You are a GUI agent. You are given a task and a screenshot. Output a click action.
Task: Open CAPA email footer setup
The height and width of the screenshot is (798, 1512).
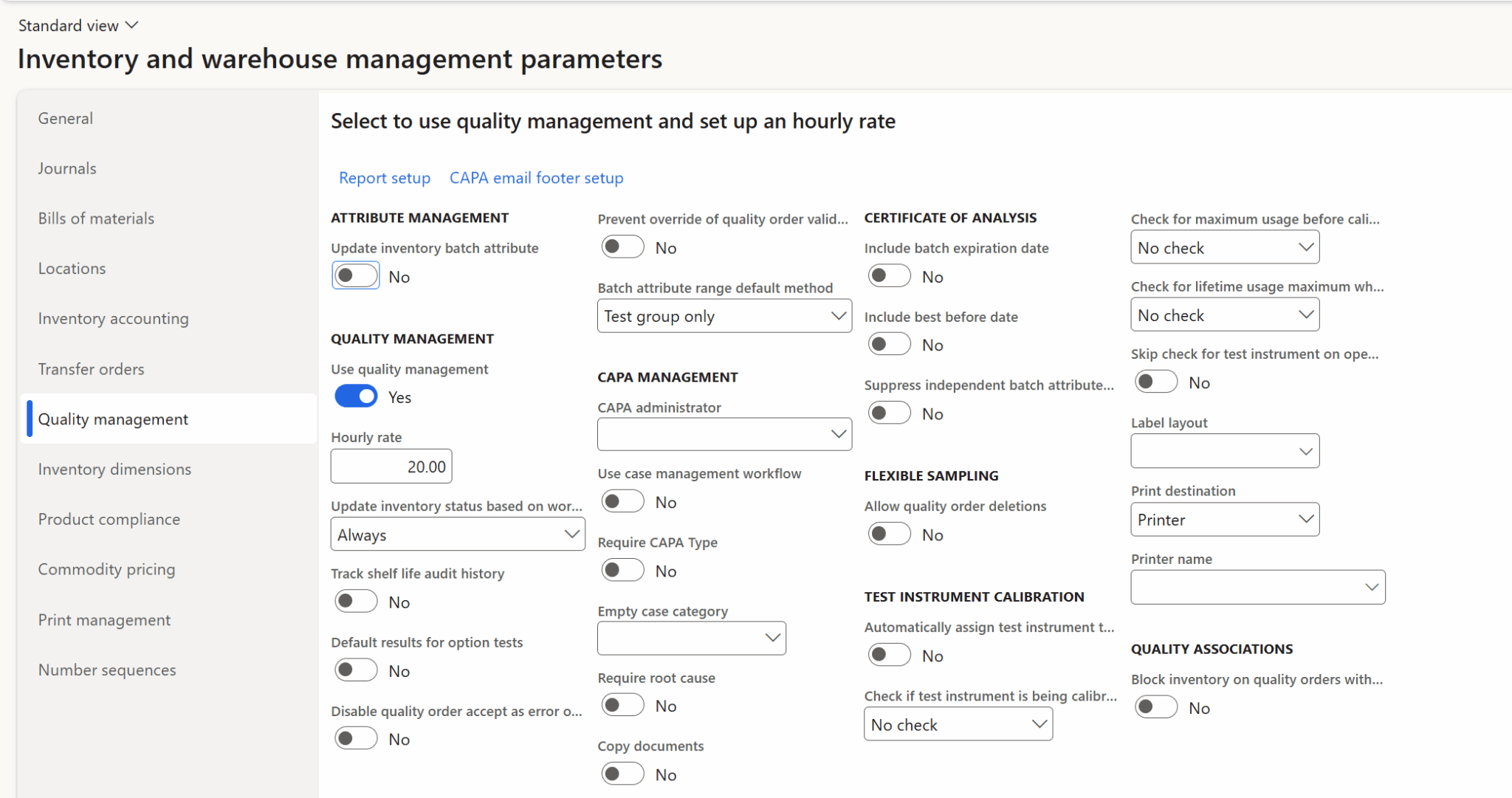[536, 177]
